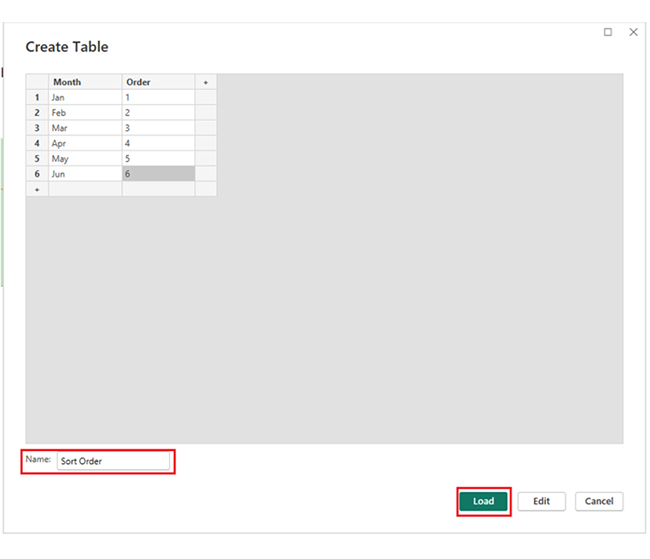This screenshot has height=559, width=650.
Task: Click Order cell in row 3
Action: pos(158,128)
